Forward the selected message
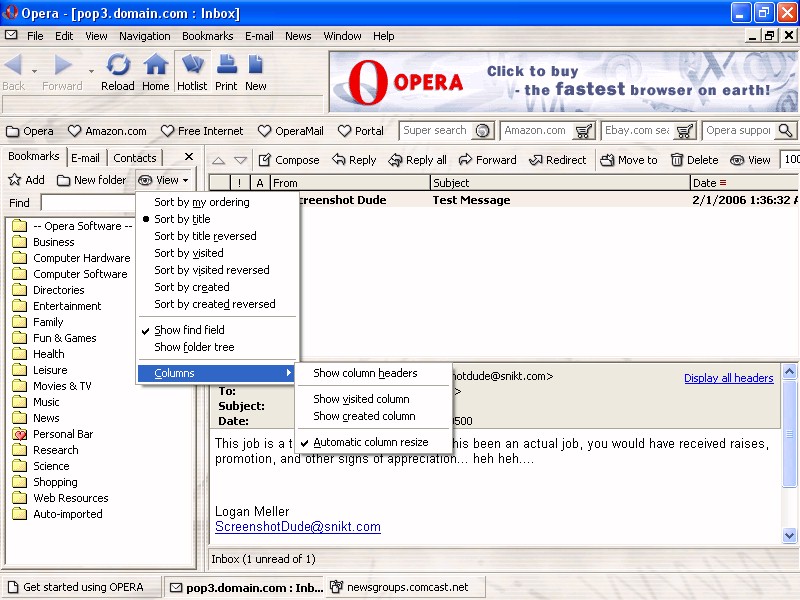 [488, 160]
